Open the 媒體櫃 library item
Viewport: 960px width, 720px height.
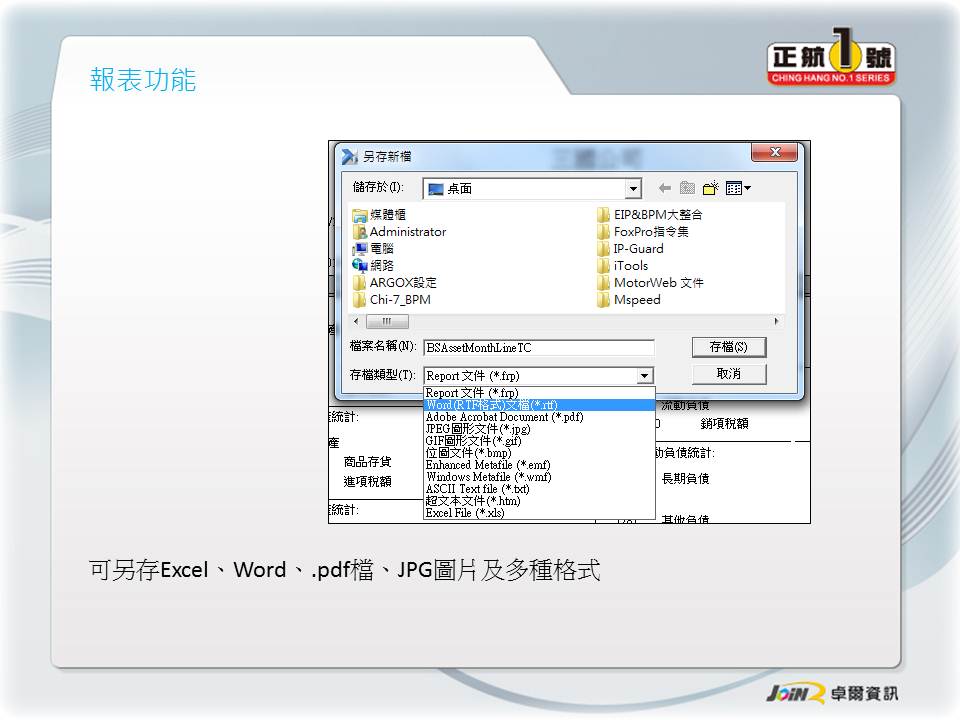click(x=387, y=214)
